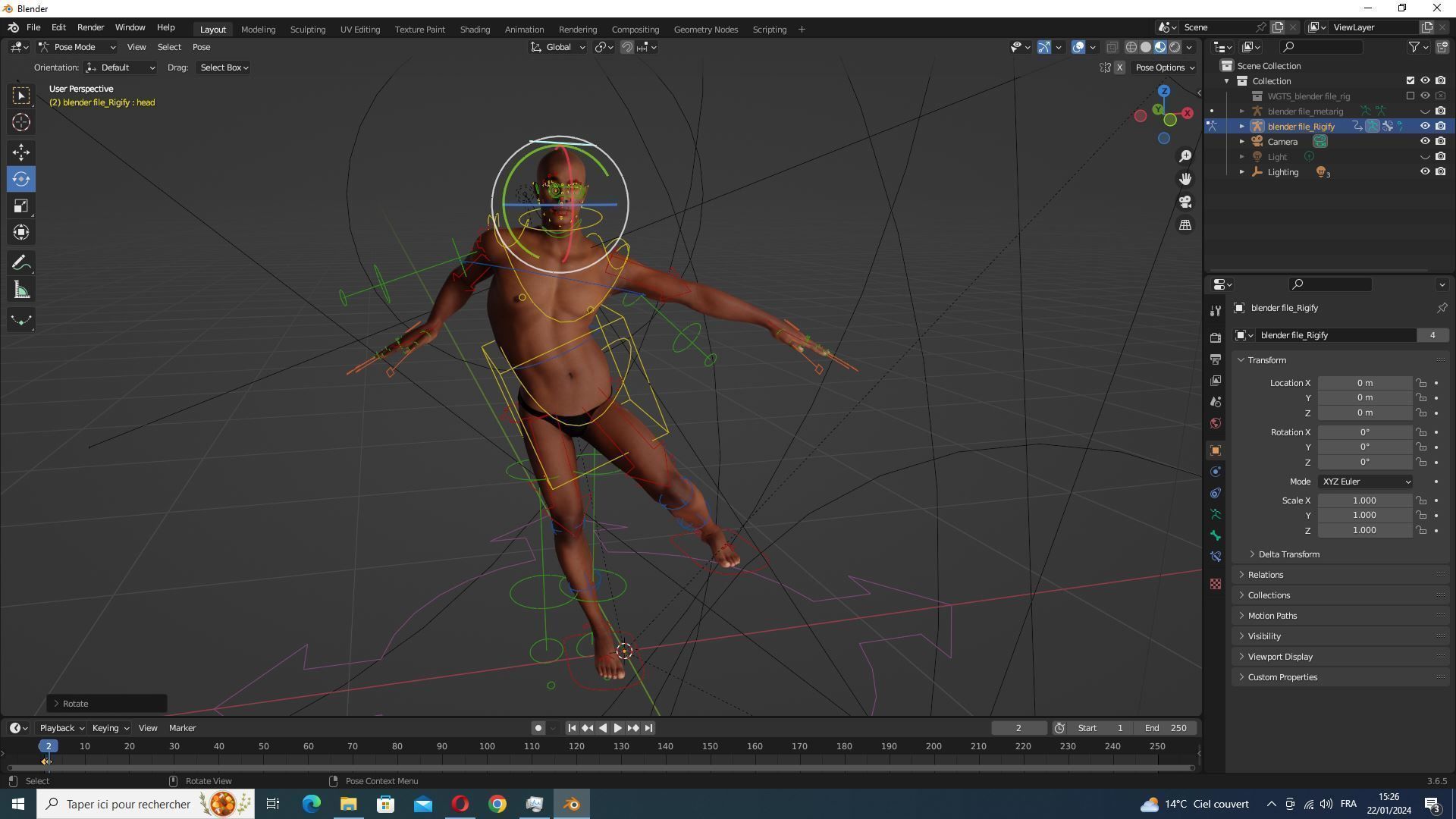Open the Render menu
1456x819 pixels.
[90, 27]
